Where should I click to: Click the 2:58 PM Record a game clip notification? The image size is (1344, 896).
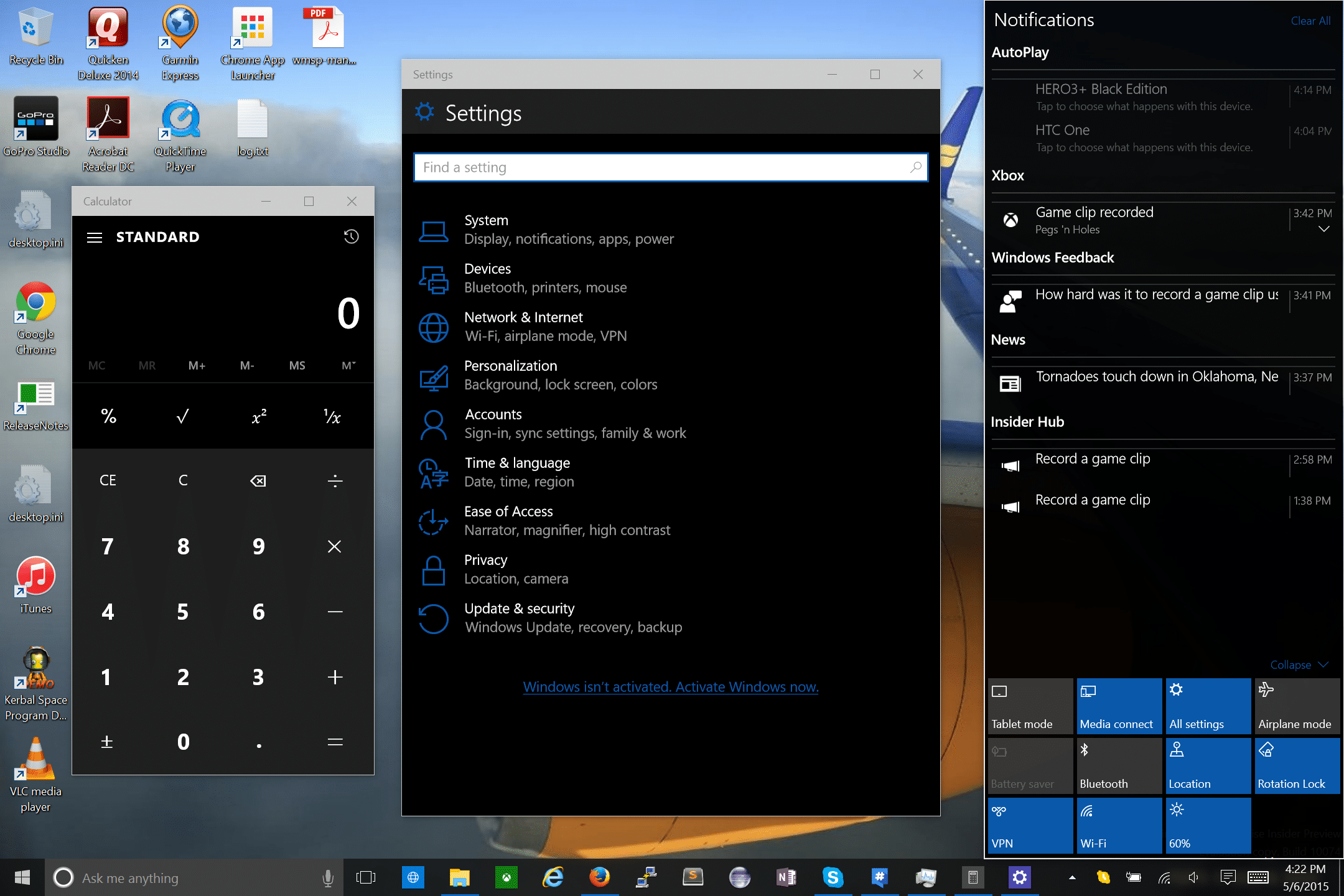point(1162,465)
